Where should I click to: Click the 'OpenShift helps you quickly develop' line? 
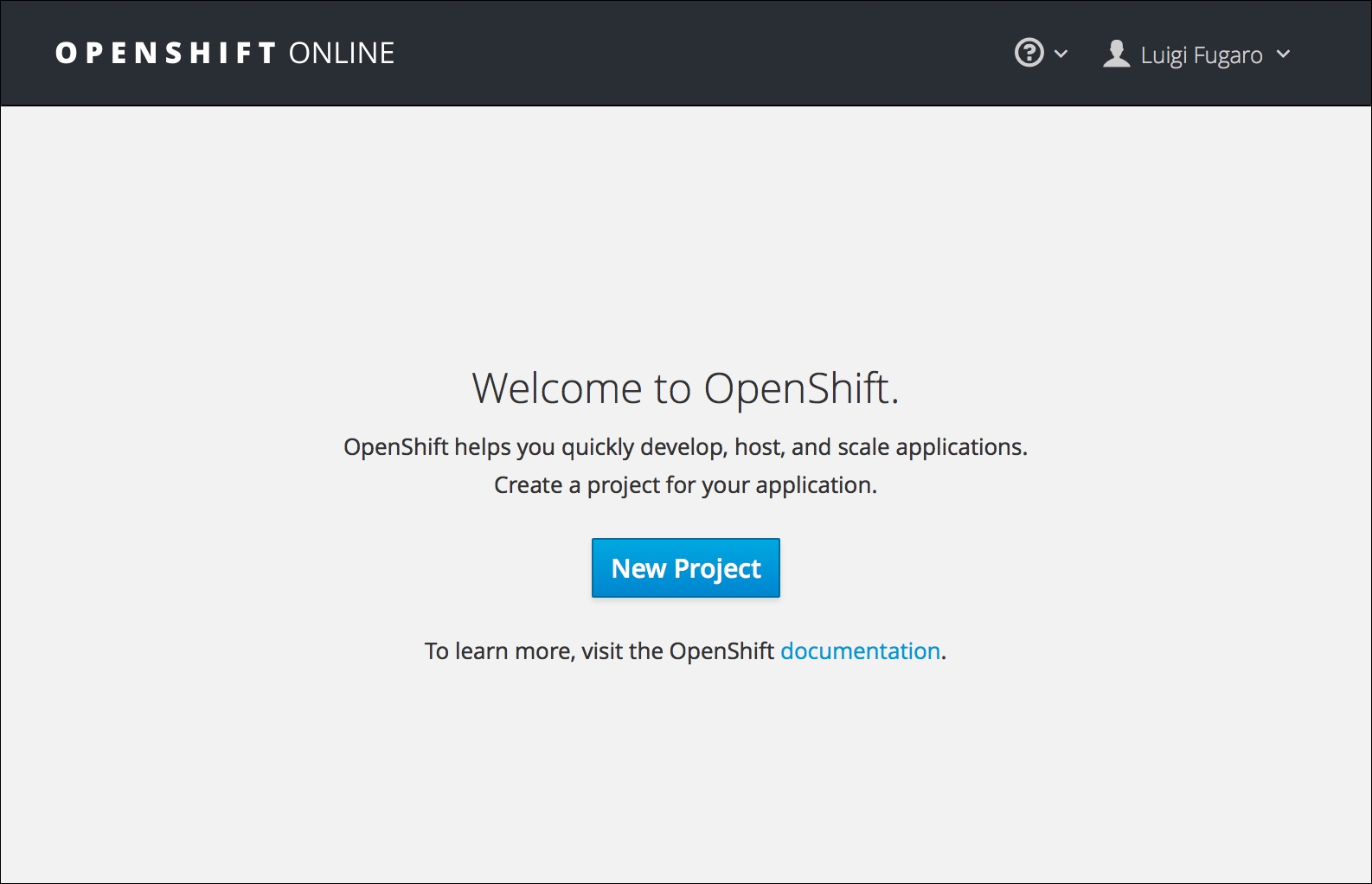pyautogui.click(x=686, y=447)
